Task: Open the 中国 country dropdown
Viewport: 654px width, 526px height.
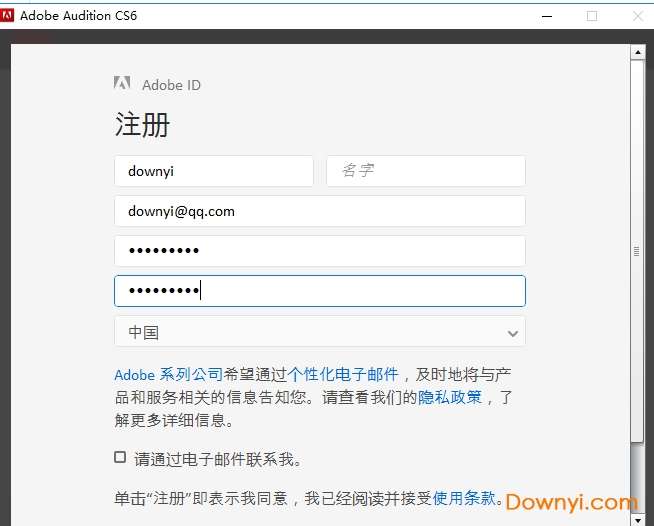Action: tap(320, 332)
